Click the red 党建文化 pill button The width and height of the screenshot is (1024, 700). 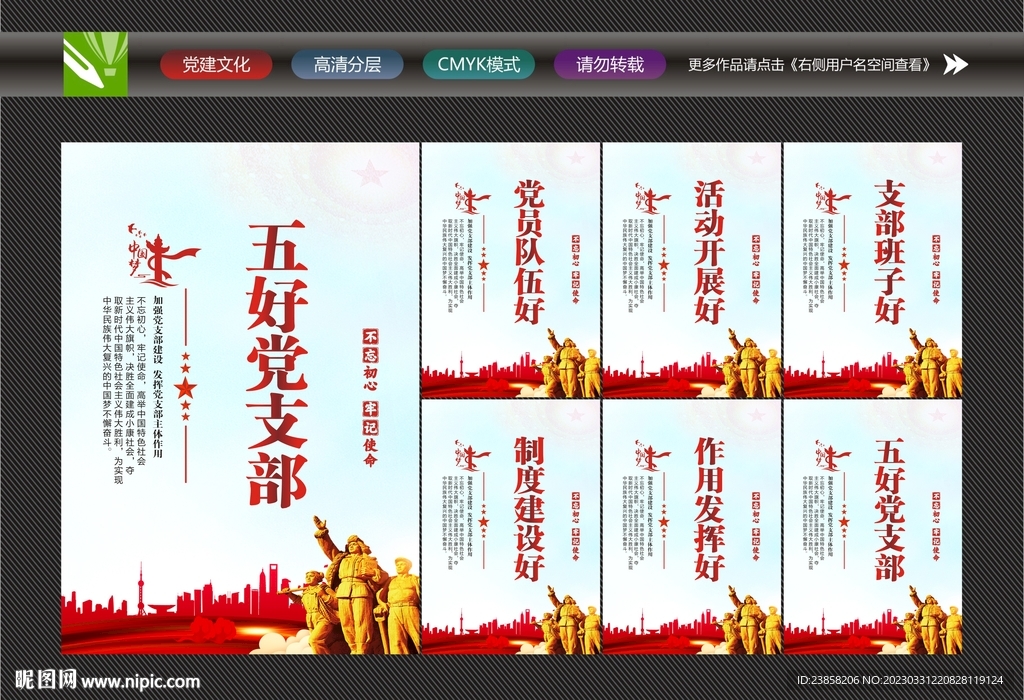(x=216, y=65)
